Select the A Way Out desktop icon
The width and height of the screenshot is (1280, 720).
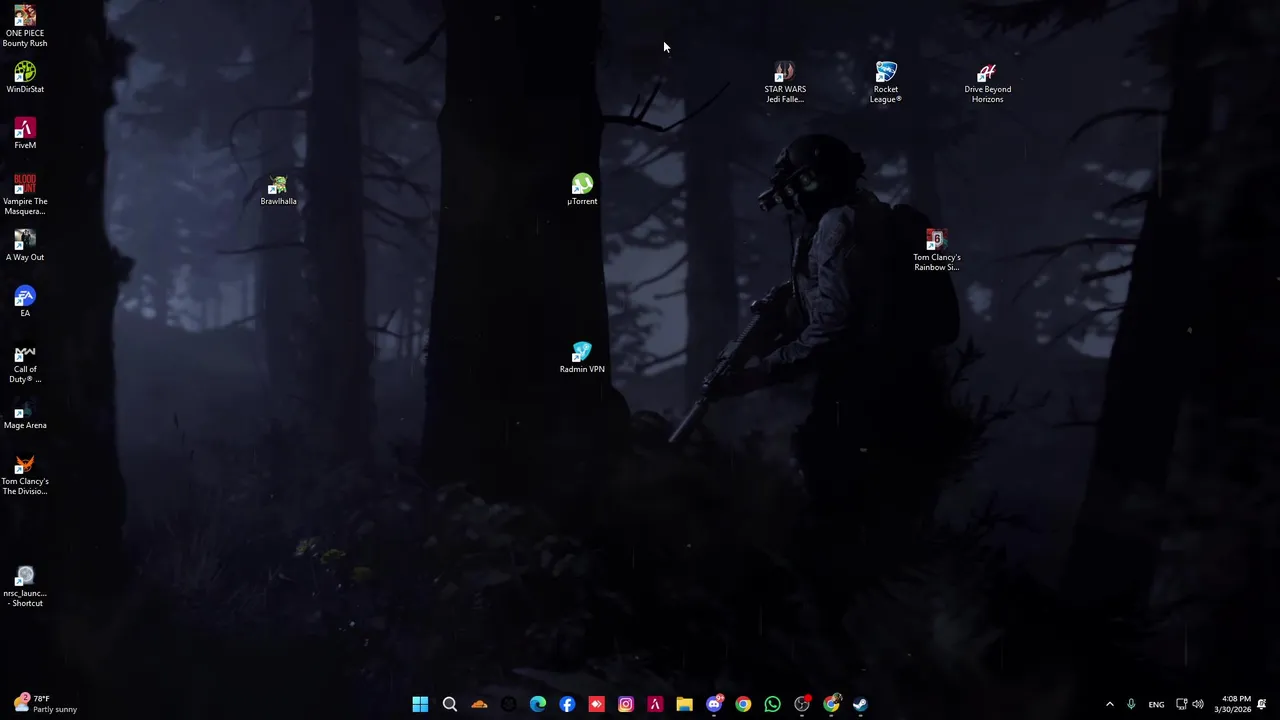pyautogui.click(x=25, y=245)
